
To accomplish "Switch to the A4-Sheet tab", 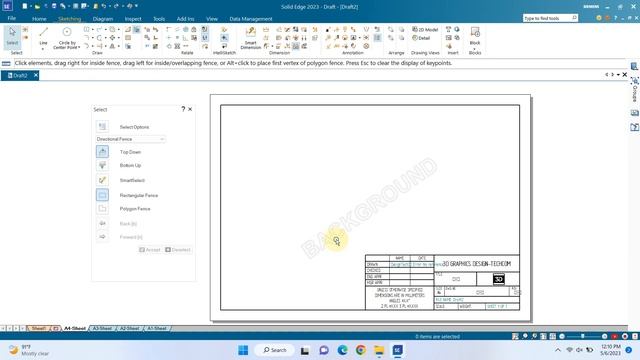I will point(75,328).
